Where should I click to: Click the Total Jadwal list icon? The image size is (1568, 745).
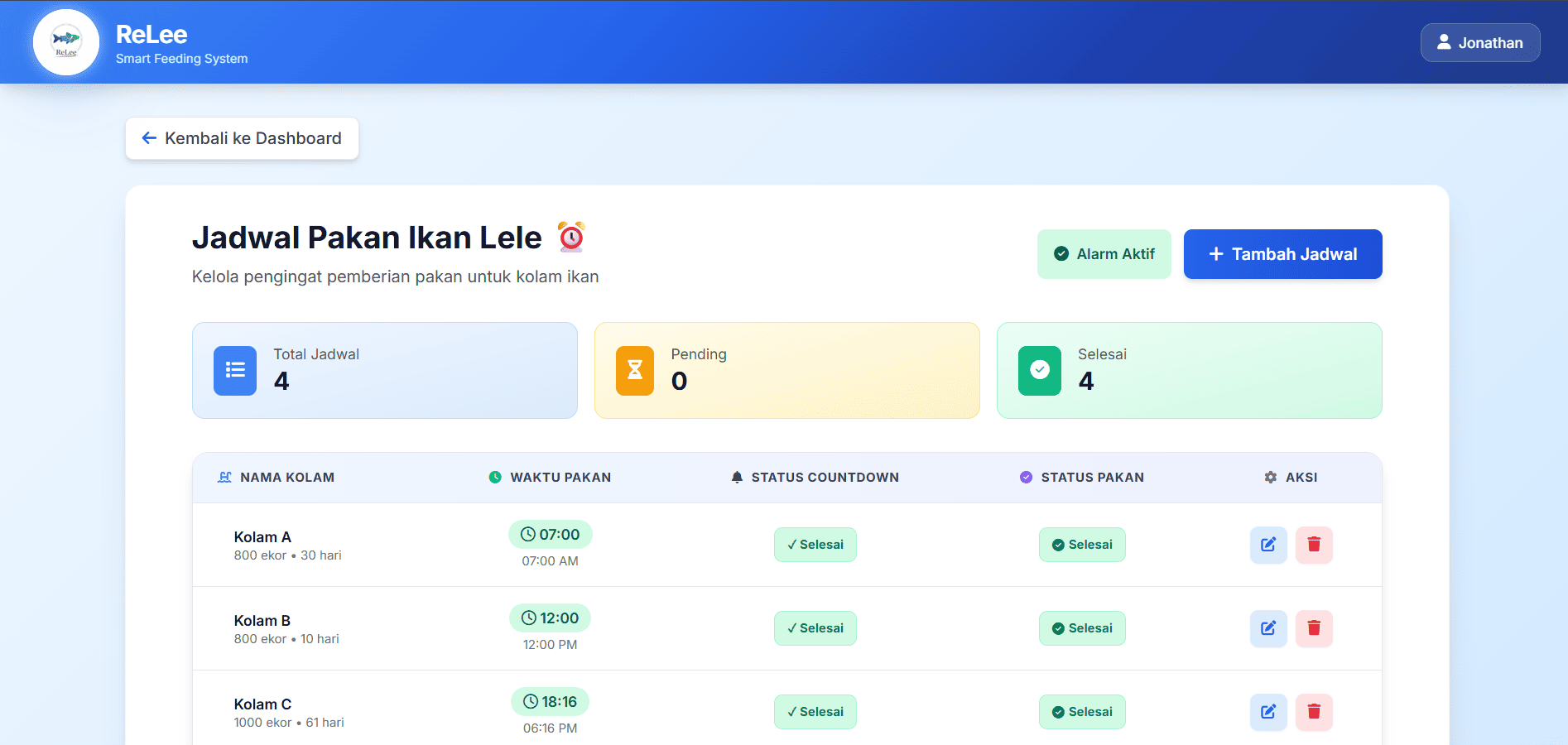(234, 371)
